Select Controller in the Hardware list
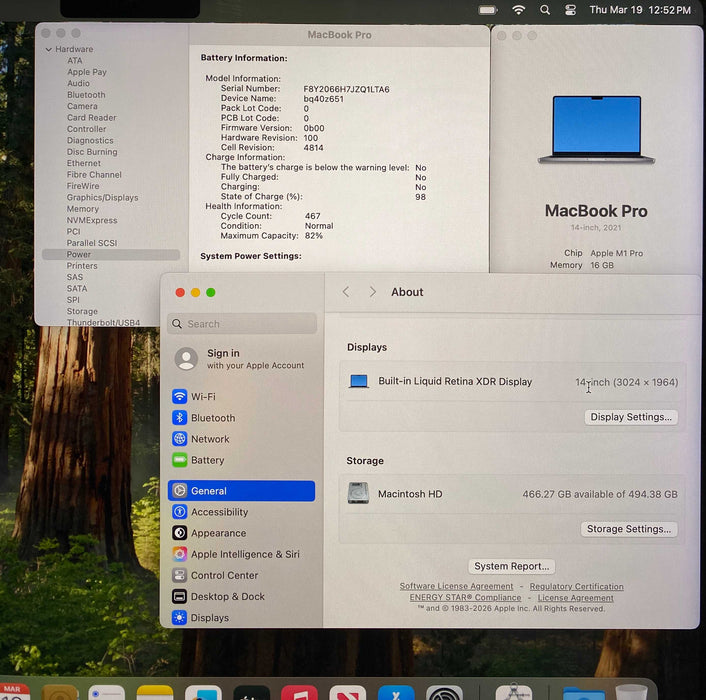This screenshot has height=700, width=706. click(x=86, y=129)
